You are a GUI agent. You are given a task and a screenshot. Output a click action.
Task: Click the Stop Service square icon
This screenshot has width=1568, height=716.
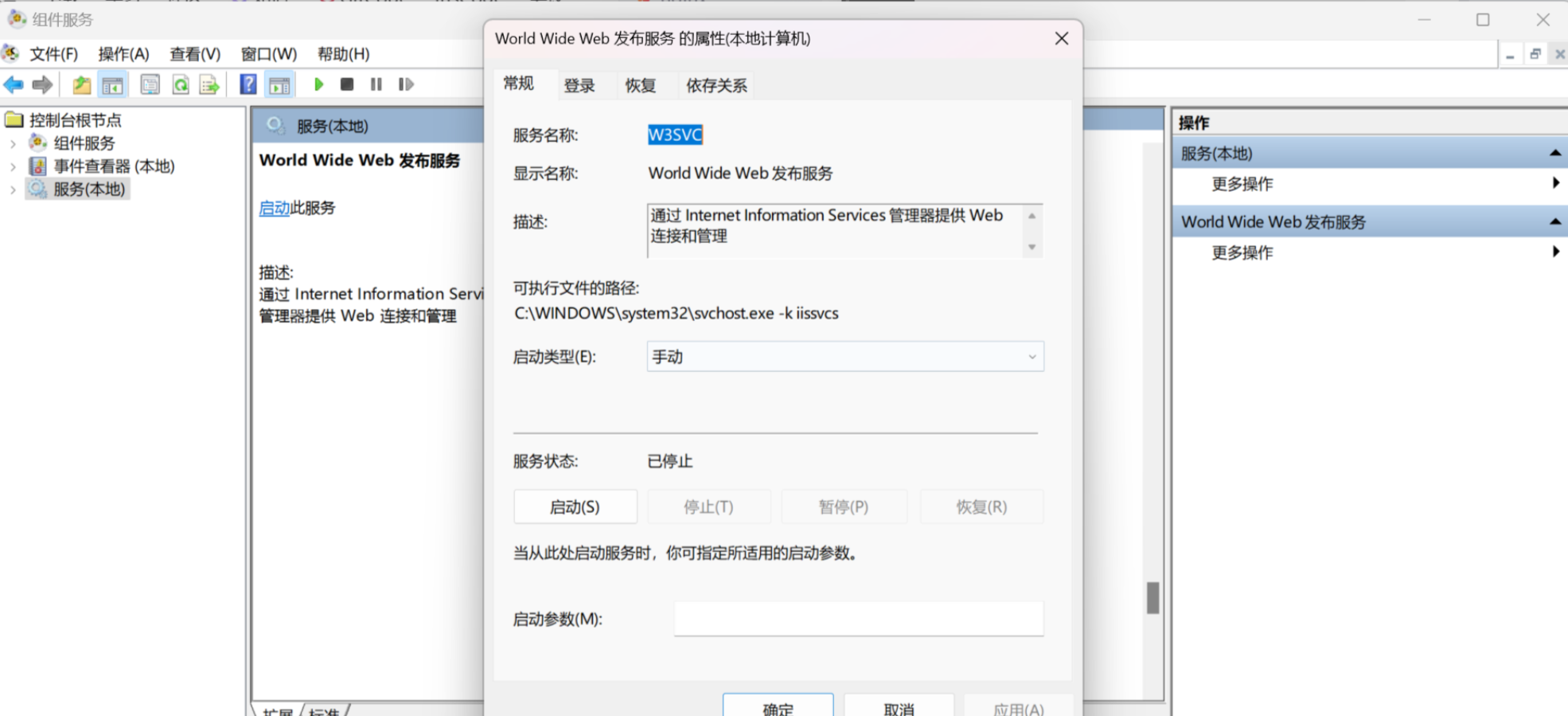pyautogui.click(x=347, y=84)
